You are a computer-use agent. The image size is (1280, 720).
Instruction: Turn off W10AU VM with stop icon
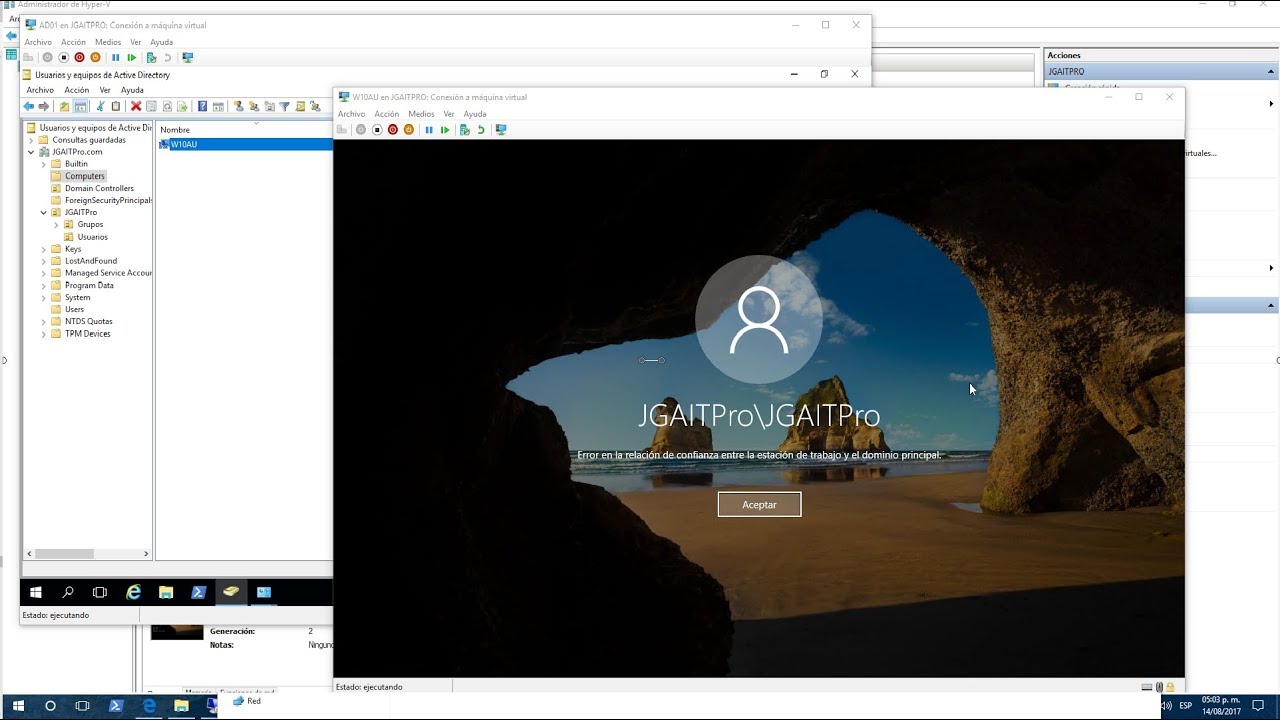click(x=377, y=130)
